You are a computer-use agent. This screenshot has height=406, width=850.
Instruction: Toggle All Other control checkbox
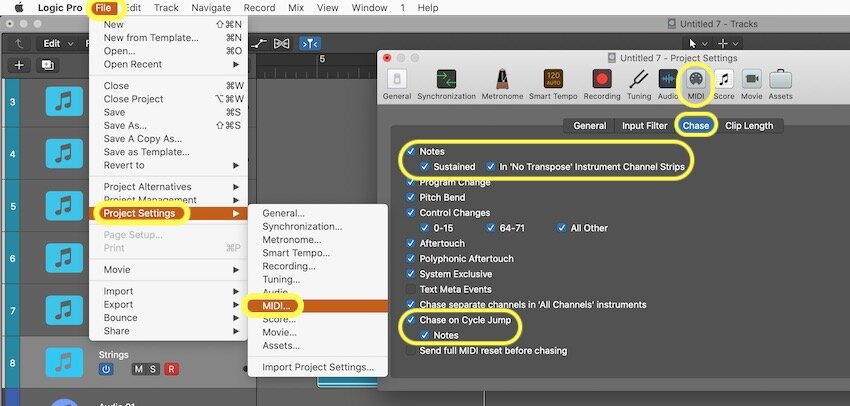562,228
